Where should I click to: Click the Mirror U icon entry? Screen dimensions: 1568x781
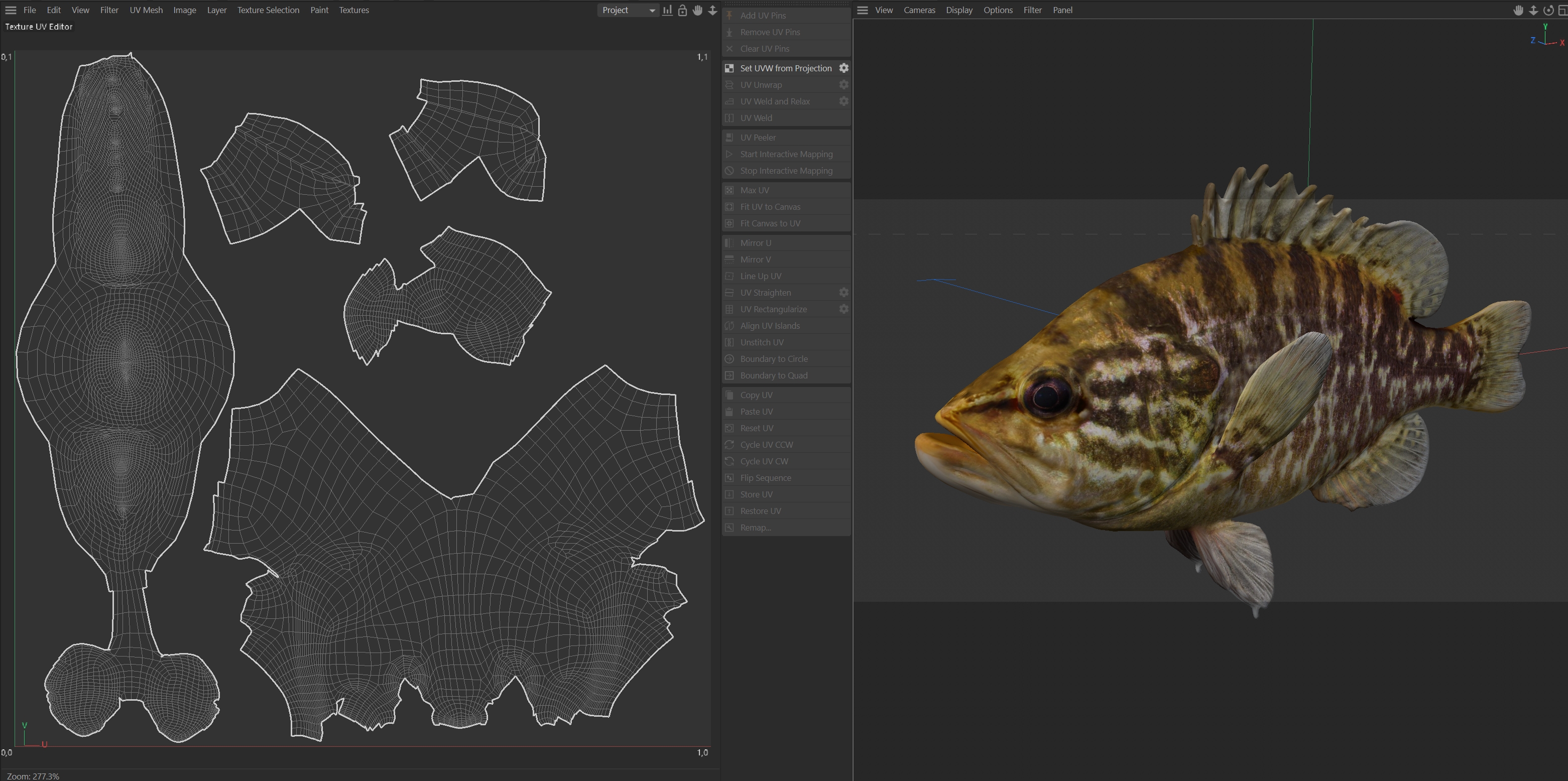tap(729, 243)
